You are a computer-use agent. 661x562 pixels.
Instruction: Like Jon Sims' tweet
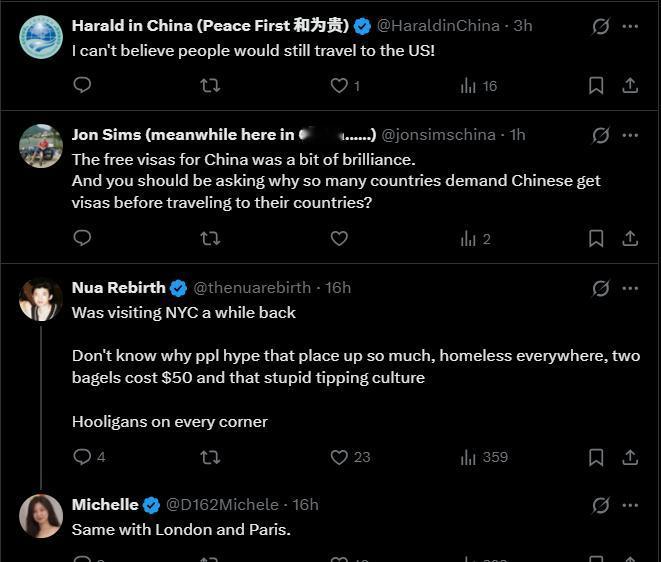coord(339,238)
